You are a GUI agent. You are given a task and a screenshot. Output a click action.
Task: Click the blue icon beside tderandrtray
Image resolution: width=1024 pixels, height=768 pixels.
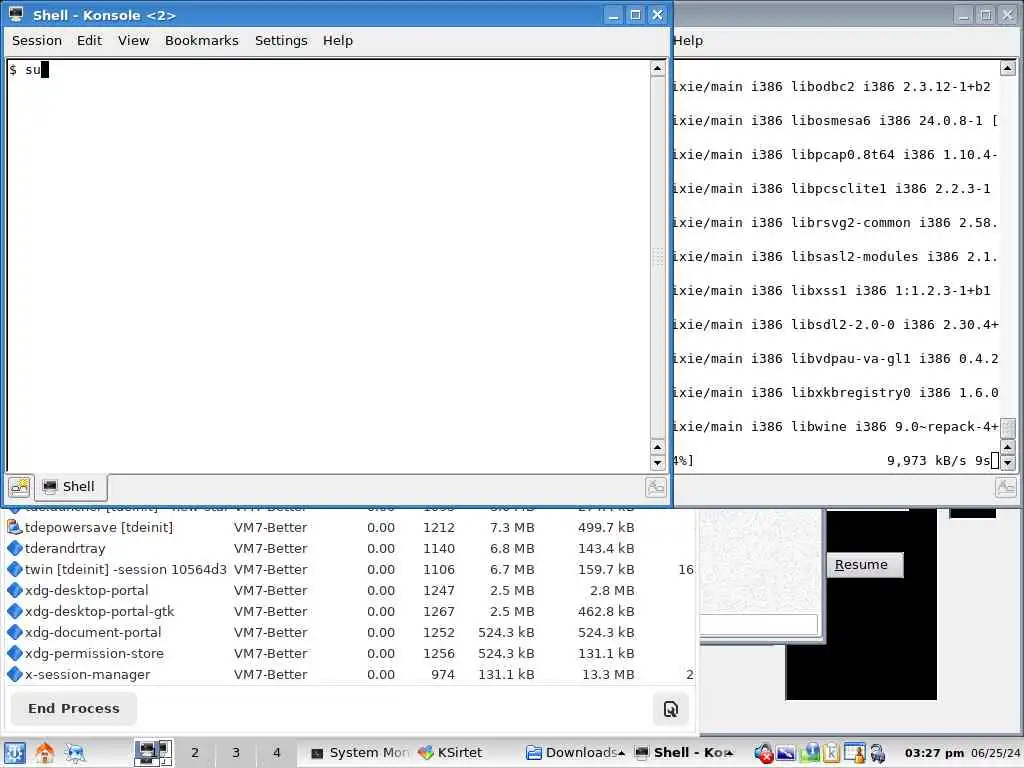(x=14, y=548)
